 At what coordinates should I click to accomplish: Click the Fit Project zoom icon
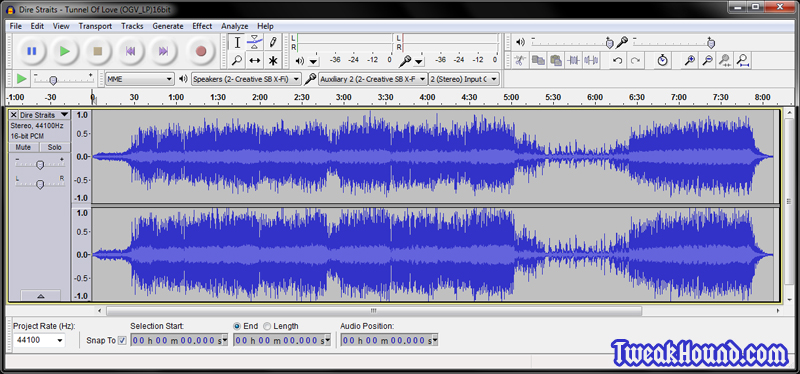[x=742, y=60]
